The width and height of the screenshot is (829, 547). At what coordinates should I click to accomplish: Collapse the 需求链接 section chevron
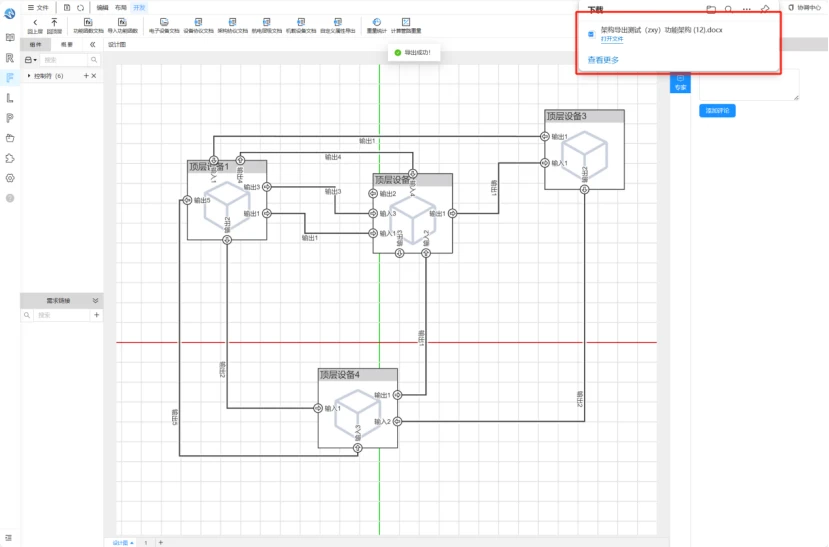coord(95,300)
